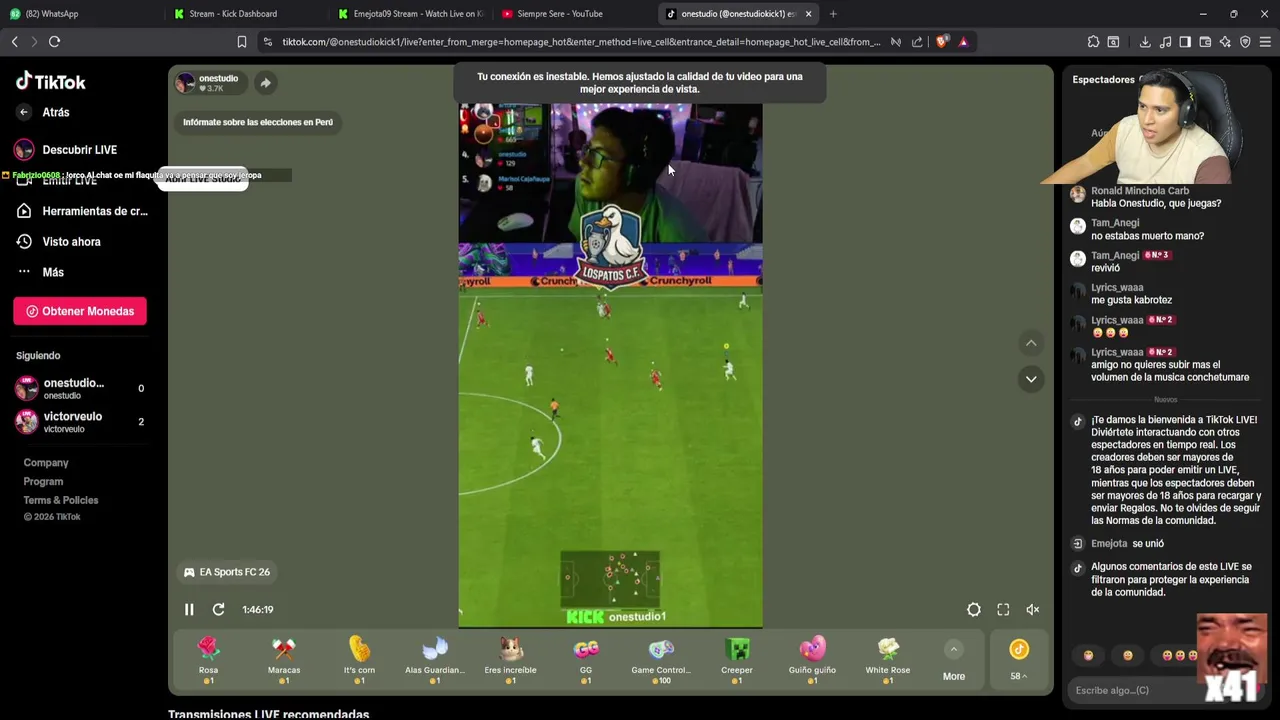1280x720 pixels.
Task: Open Brave Rewards triangle icon
Action: 963,42
